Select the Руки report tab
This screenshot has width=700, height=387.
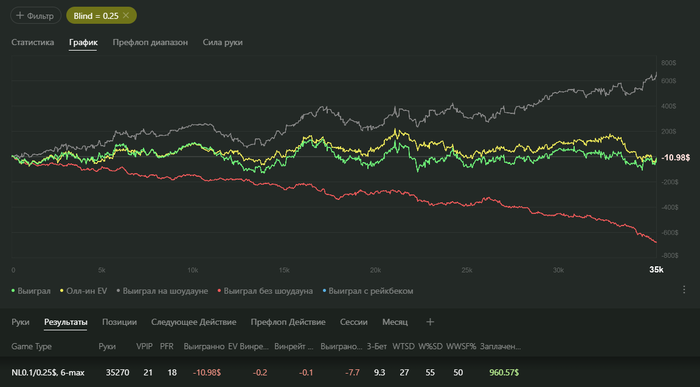pos(20,322)
